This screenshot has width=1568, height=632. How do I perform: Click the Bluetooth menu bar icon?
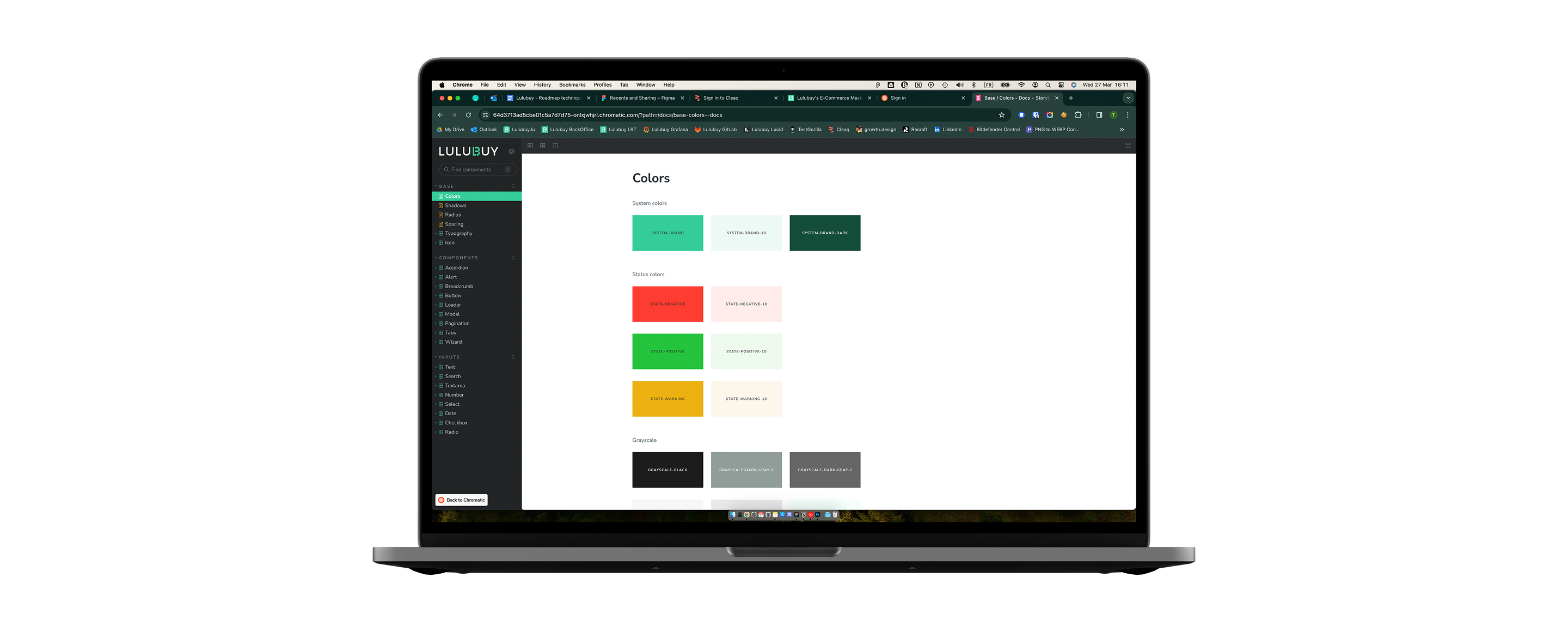973,85
